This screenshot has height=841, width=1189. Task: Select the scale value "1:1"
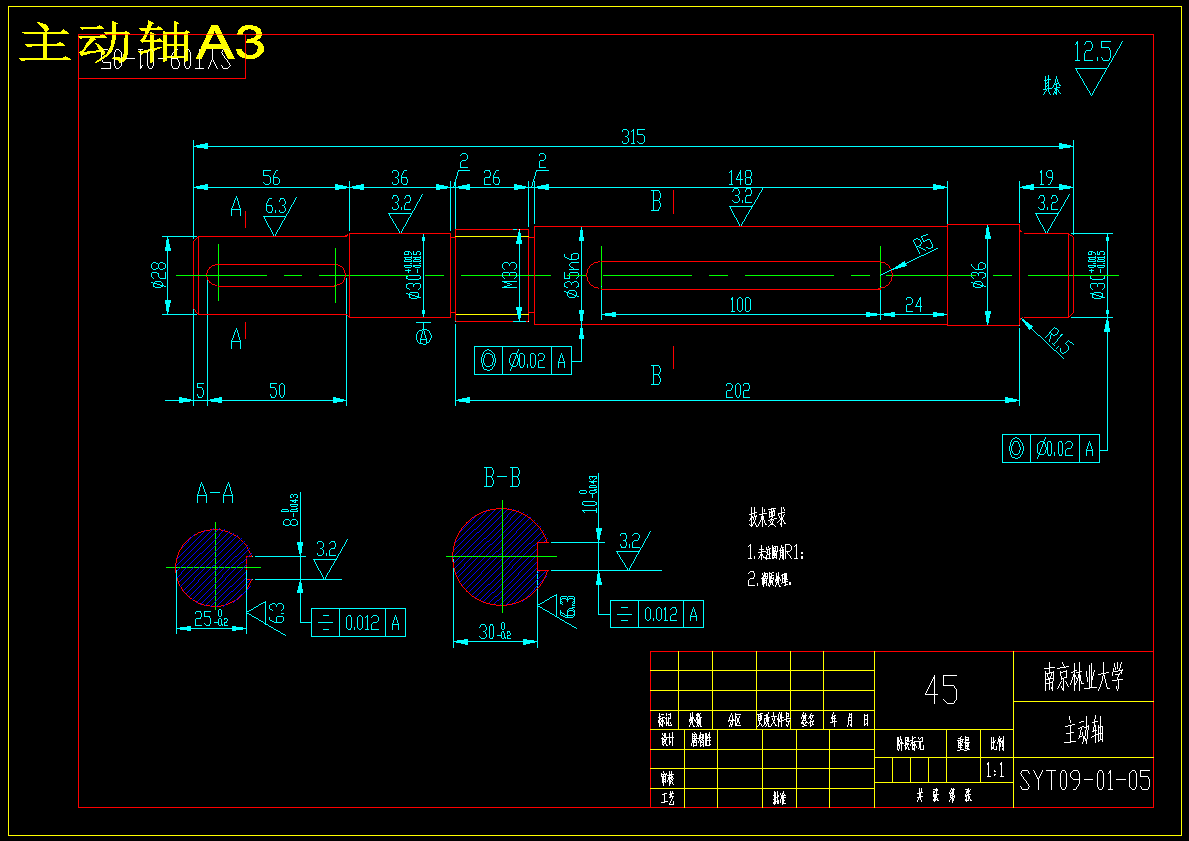995,770
